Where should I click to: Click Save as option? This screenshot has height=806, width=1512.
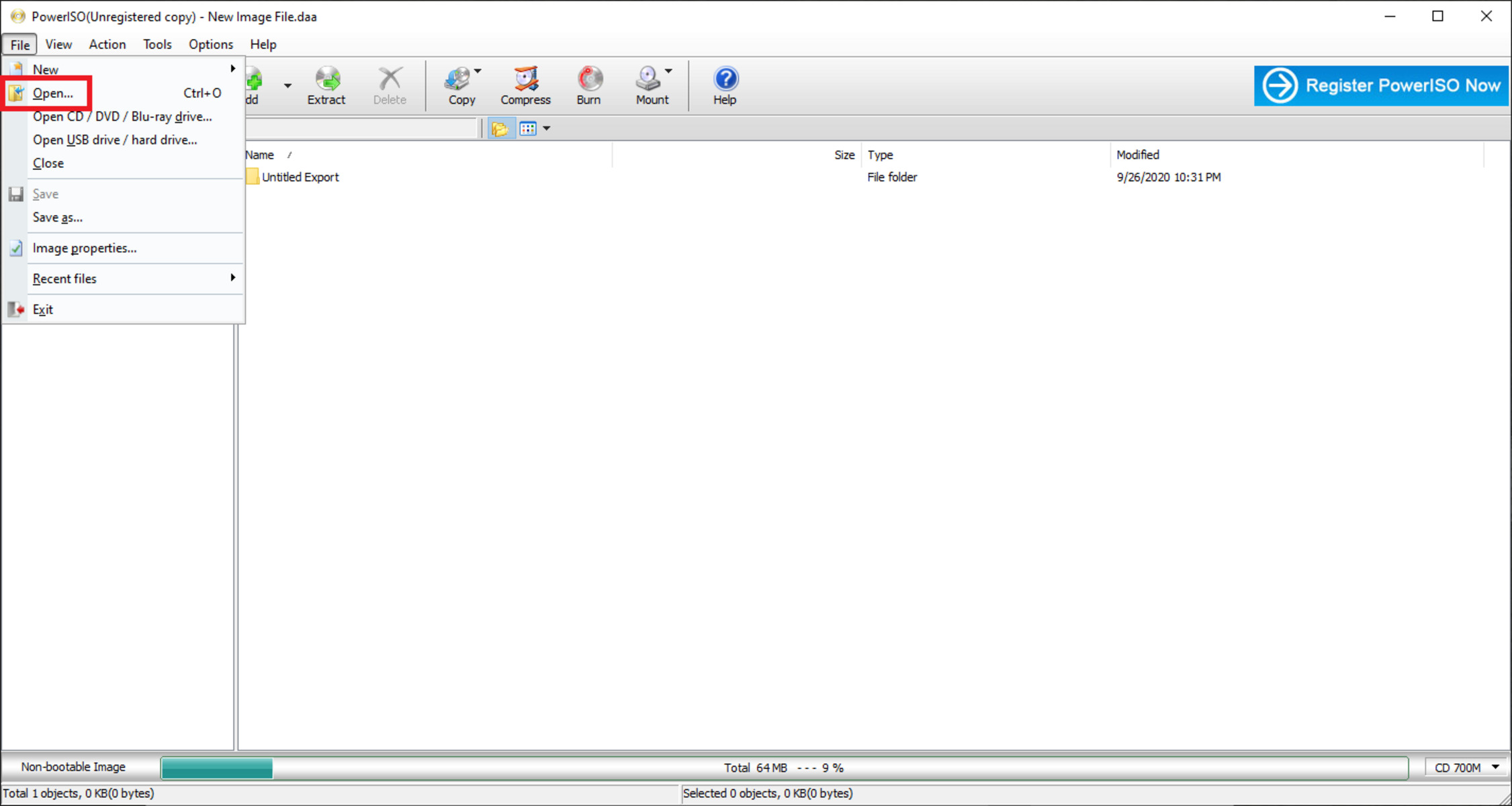(57, 217)
